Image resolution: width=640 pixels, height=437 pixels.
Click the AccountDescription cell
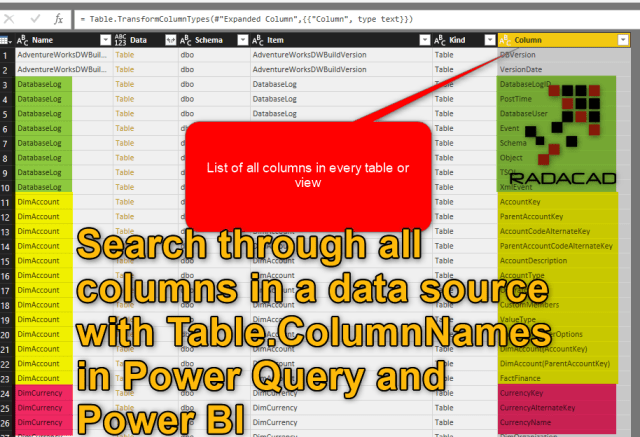click(x=563, y=260)
